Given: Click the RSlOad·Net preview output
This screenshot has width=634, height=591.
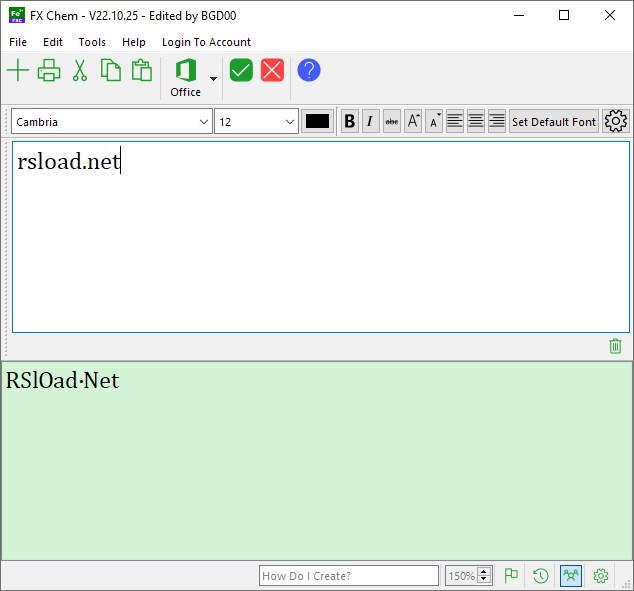Looking at the screenshot, I should coord(63,380).
